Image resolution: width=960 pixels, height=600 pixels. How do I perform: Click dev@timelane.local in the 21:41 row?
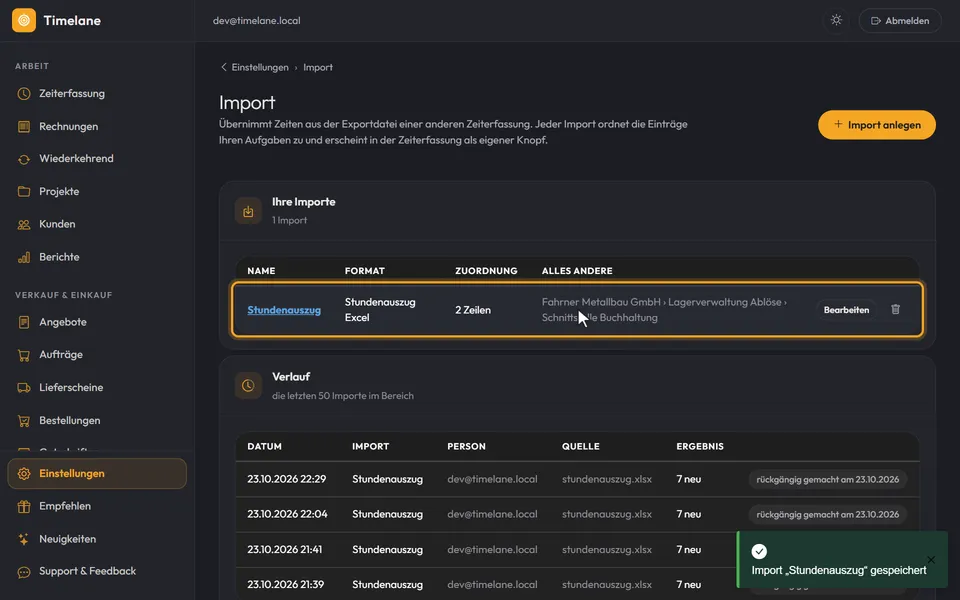[492, 549]
